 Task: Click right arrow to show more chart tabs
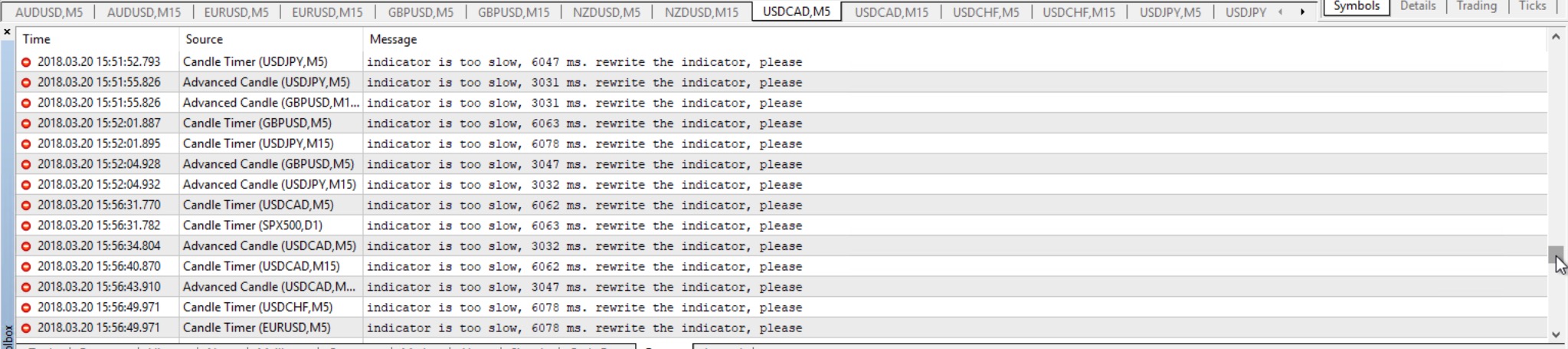pyautogui.click(x=1302, y=12)
